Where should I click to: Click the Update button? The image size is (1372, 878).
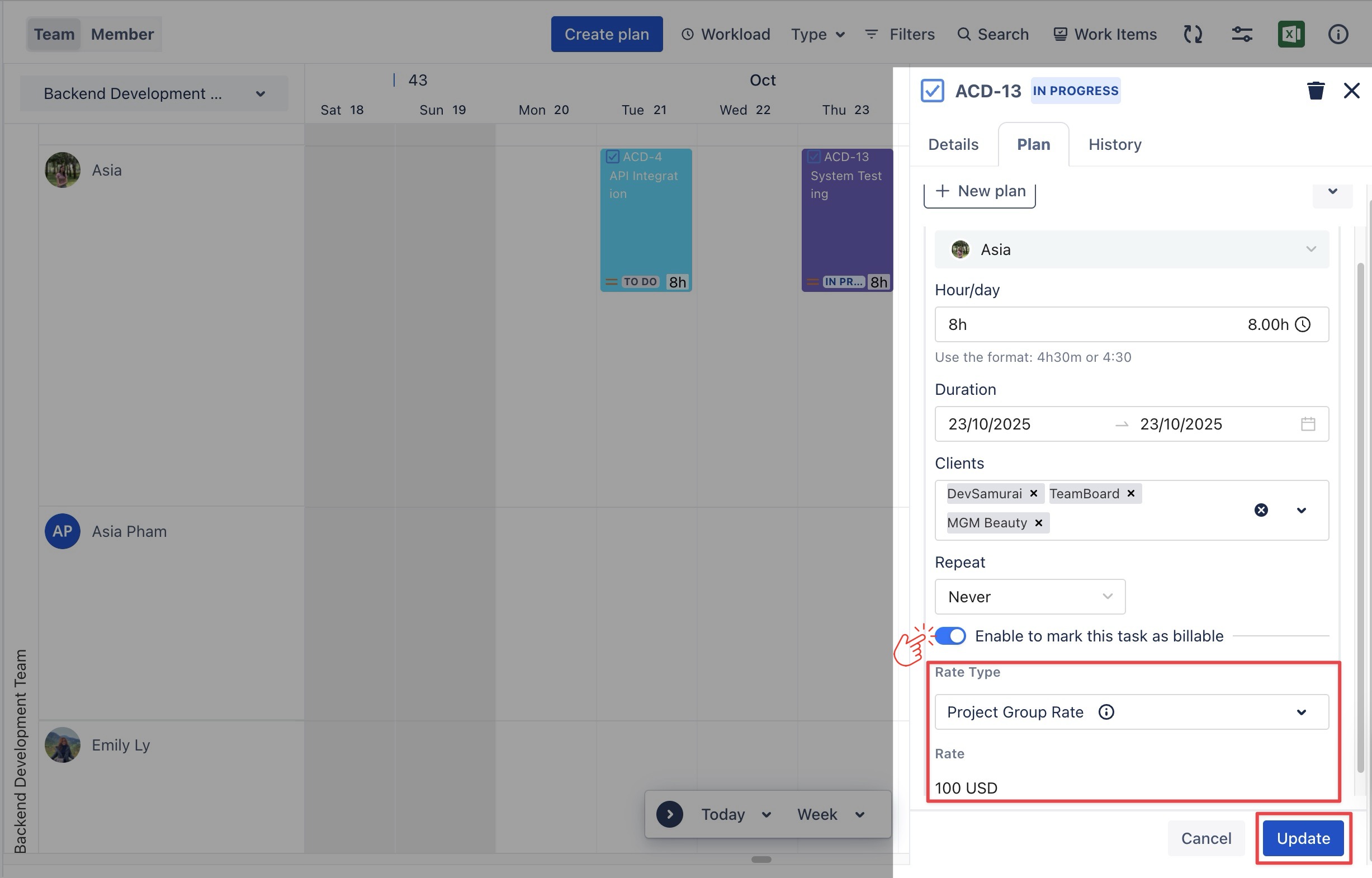point(1303,838)
